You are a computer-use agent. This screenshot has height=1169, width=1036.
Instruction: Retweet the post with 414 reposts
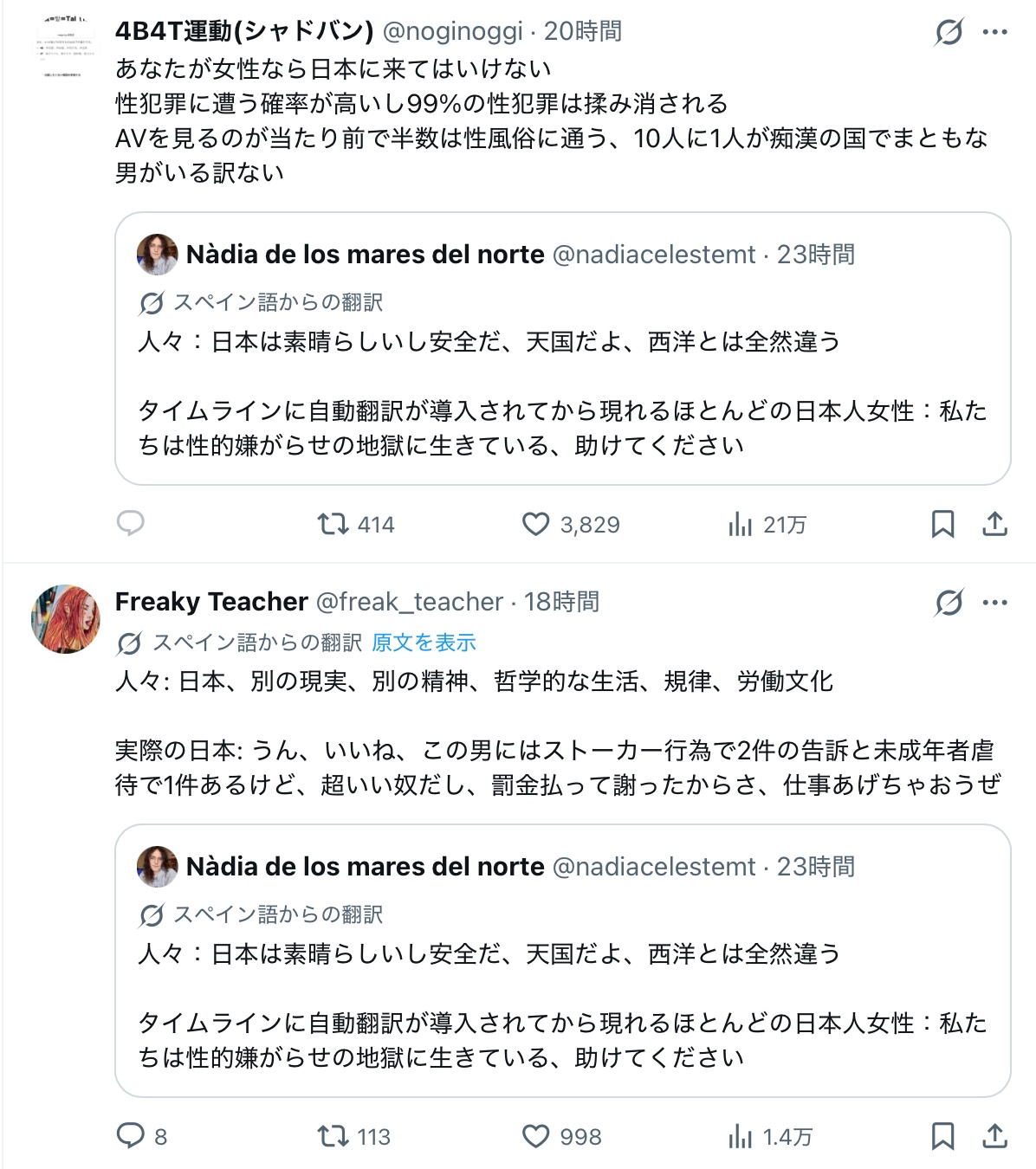355,524
